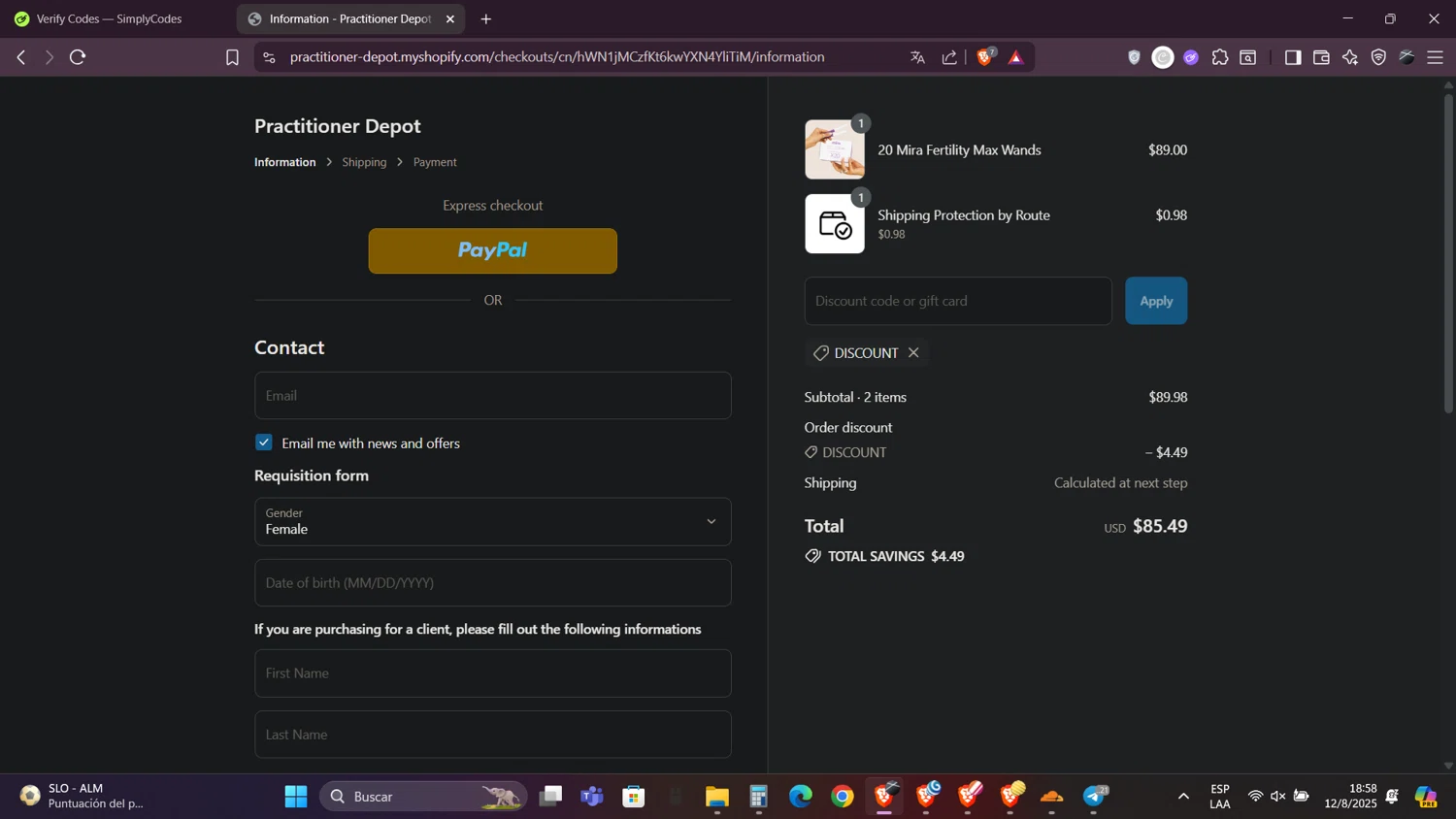This screenshot has width=1456, height=819.
Task: Open the extensions puzzle icon
Action: click(x=1220, y=57)
